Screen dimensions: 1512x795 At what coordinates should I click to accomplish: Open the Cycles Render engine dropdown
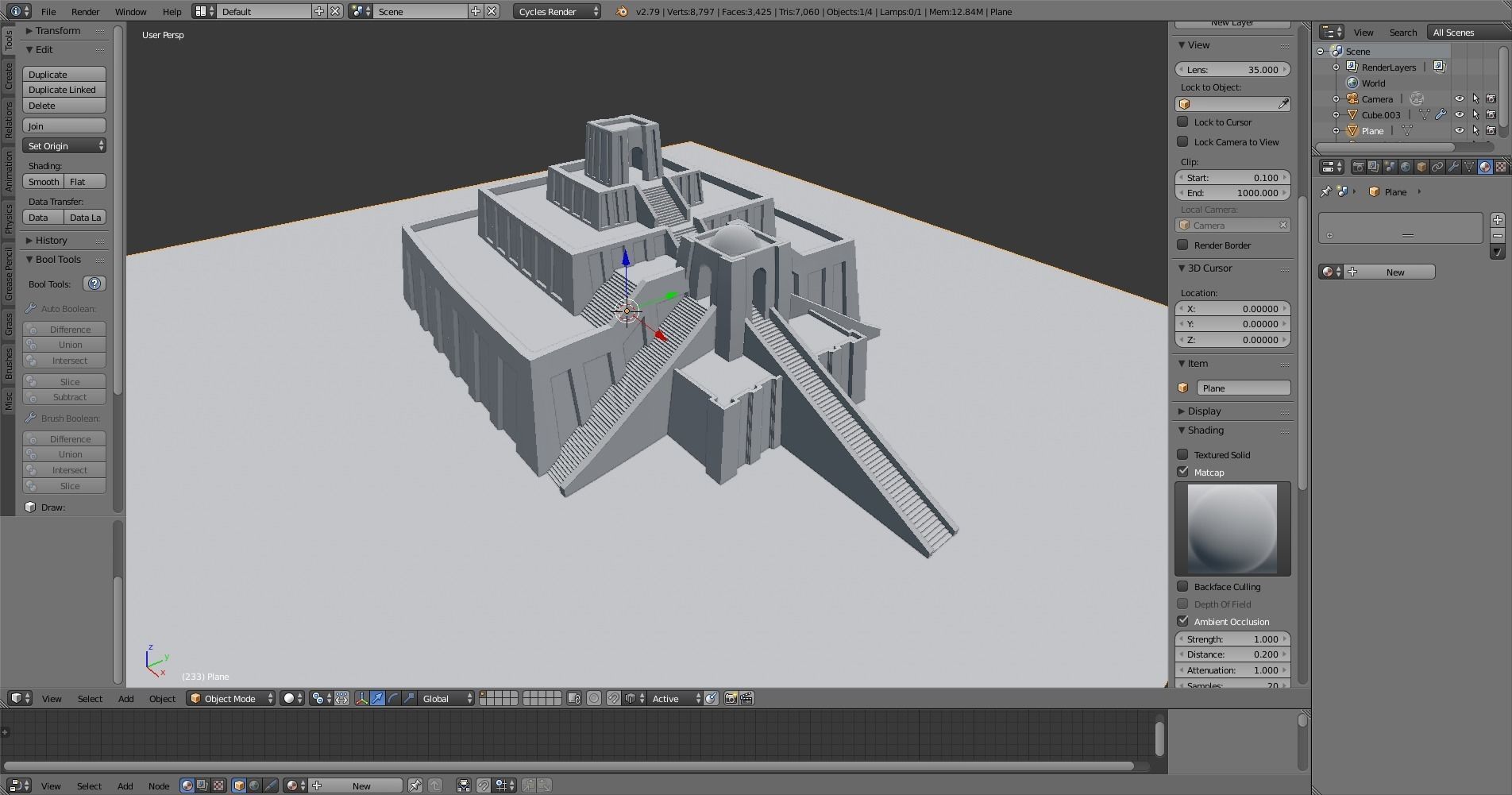pos(557,11)
